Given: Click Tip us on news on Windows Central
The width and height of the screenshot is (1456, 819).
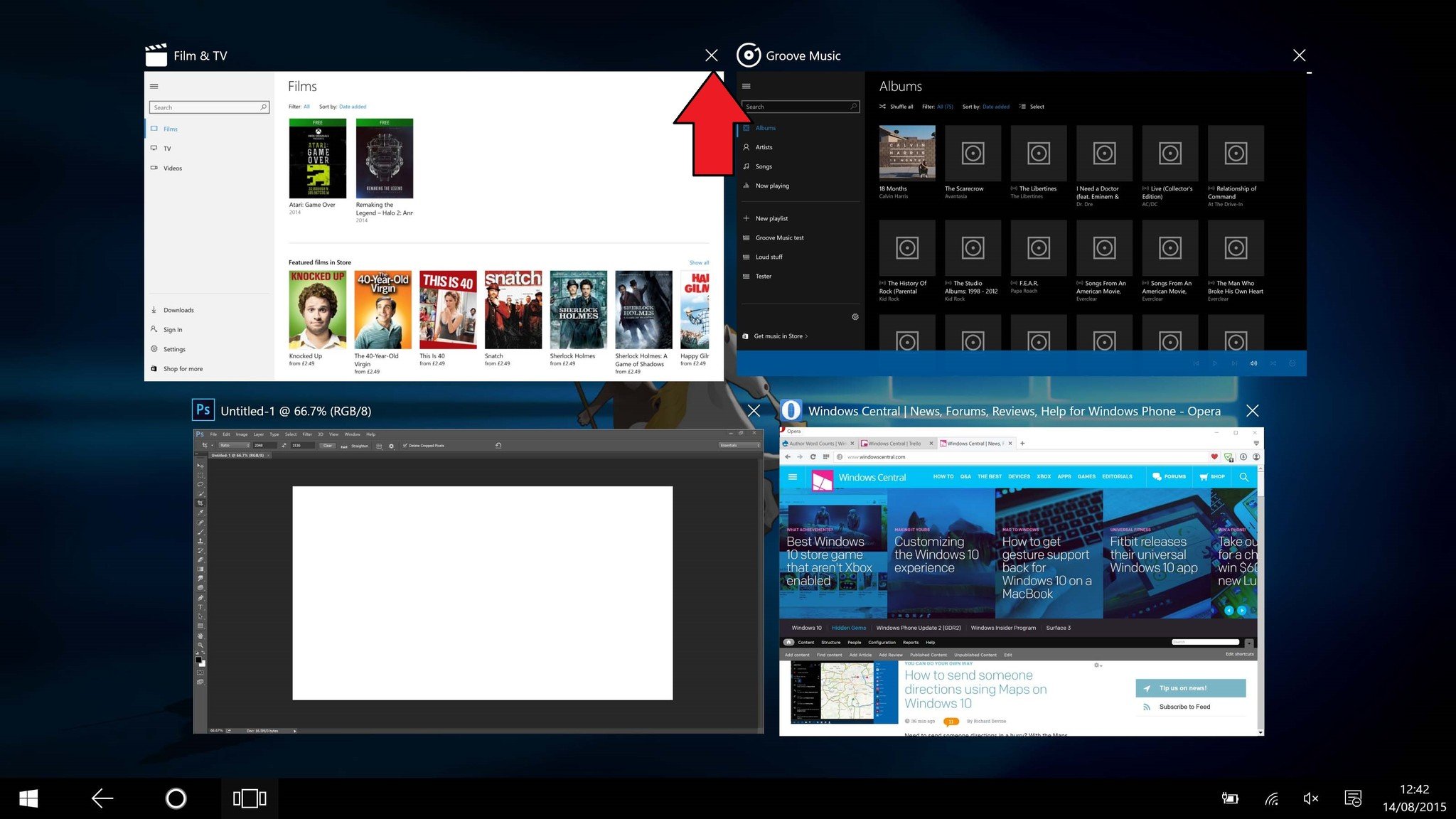Looking at the screenshot, I should pos(1191,688).
